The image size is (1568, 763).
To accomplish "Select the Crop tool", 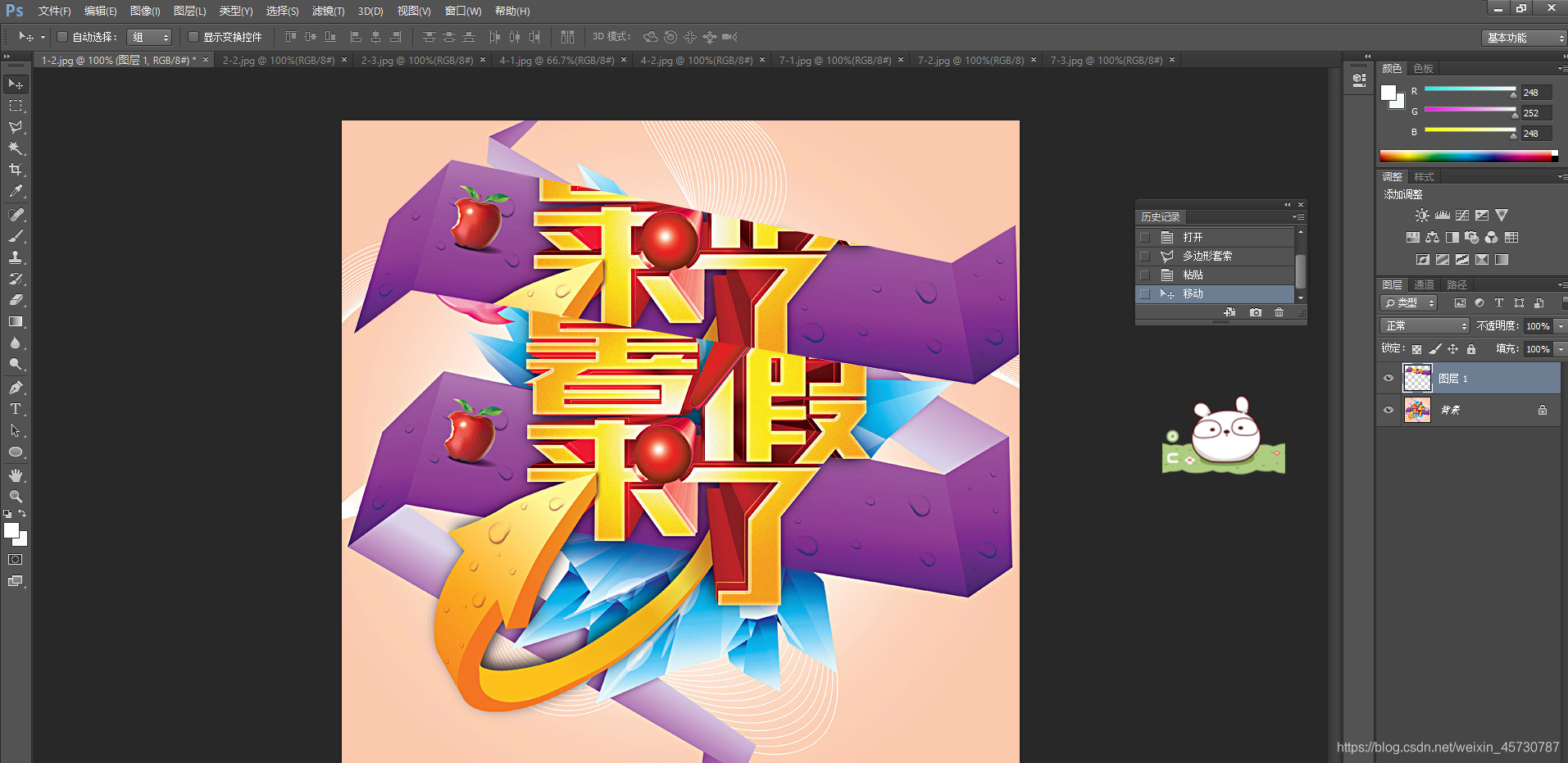I will click(x=16, y=170).
